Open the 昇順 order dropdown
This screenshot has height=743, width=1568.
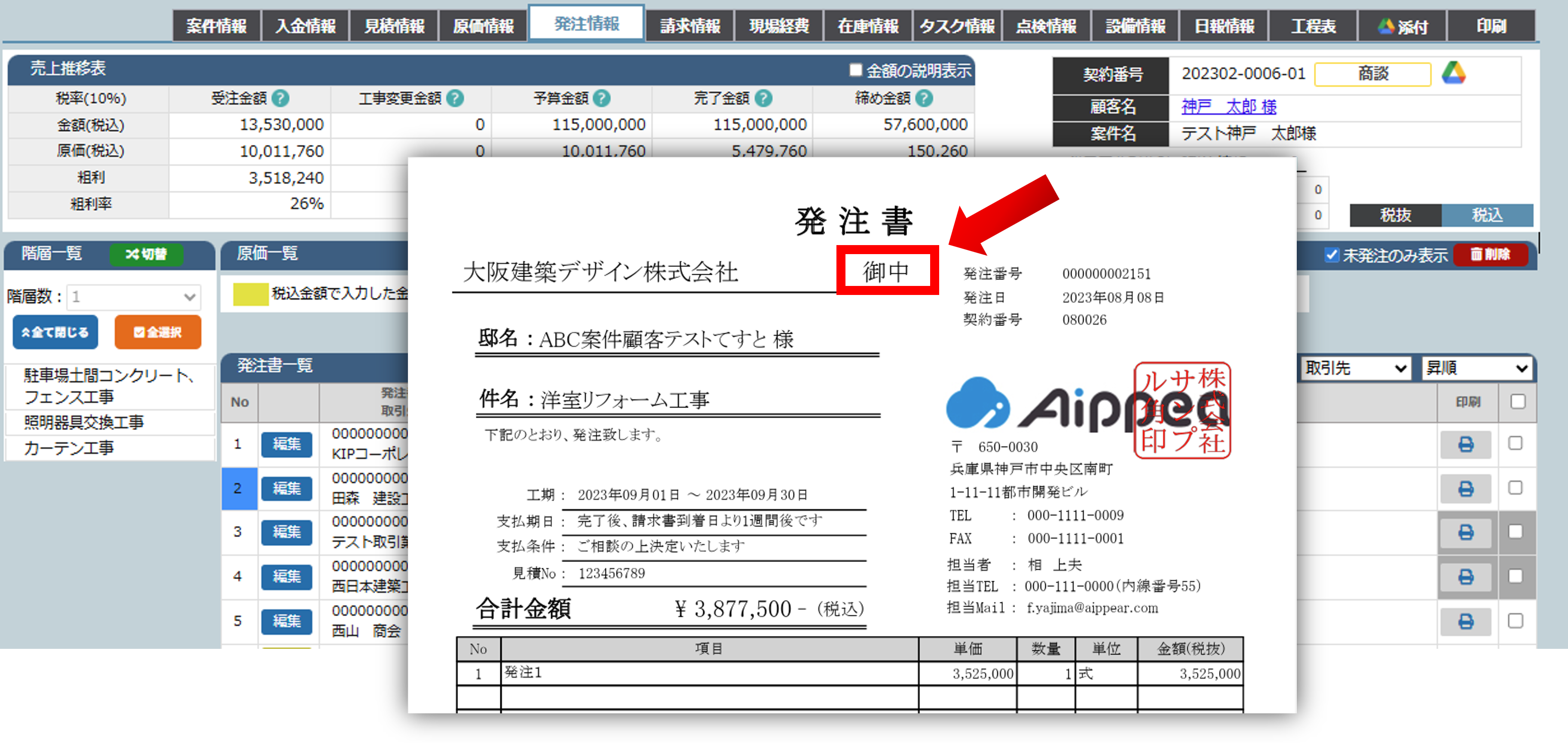pos(1477,368)
